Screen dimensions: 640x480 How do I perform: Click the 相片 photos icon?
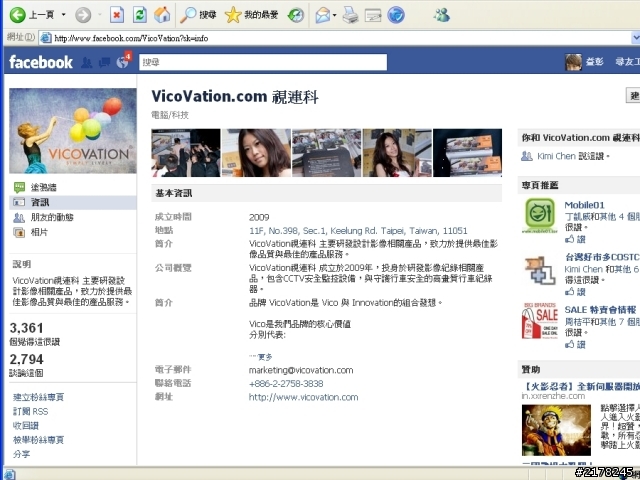coord(19,233)
